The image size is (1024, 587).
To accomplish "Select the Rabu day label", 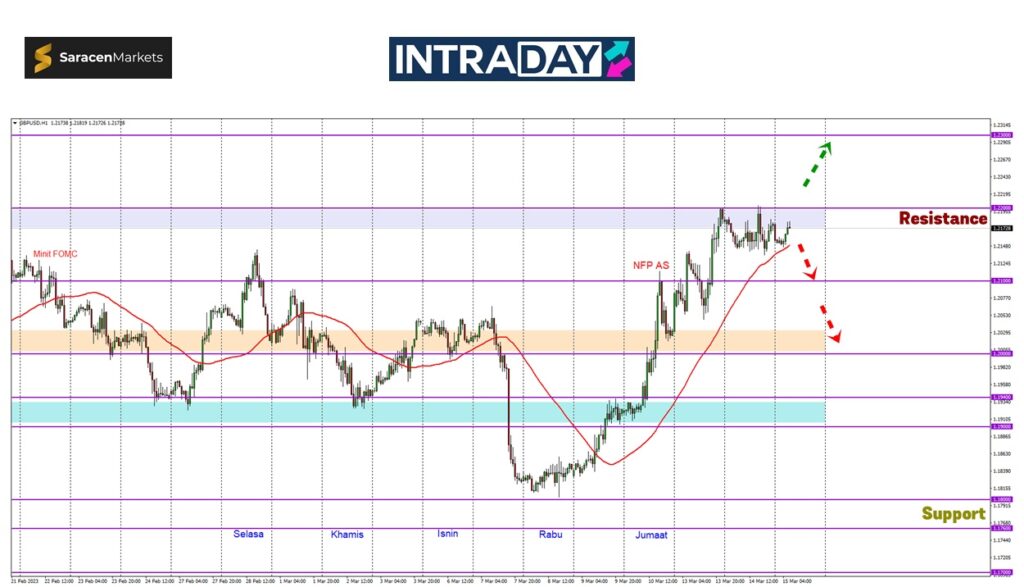I will click(x=551, y=535).
